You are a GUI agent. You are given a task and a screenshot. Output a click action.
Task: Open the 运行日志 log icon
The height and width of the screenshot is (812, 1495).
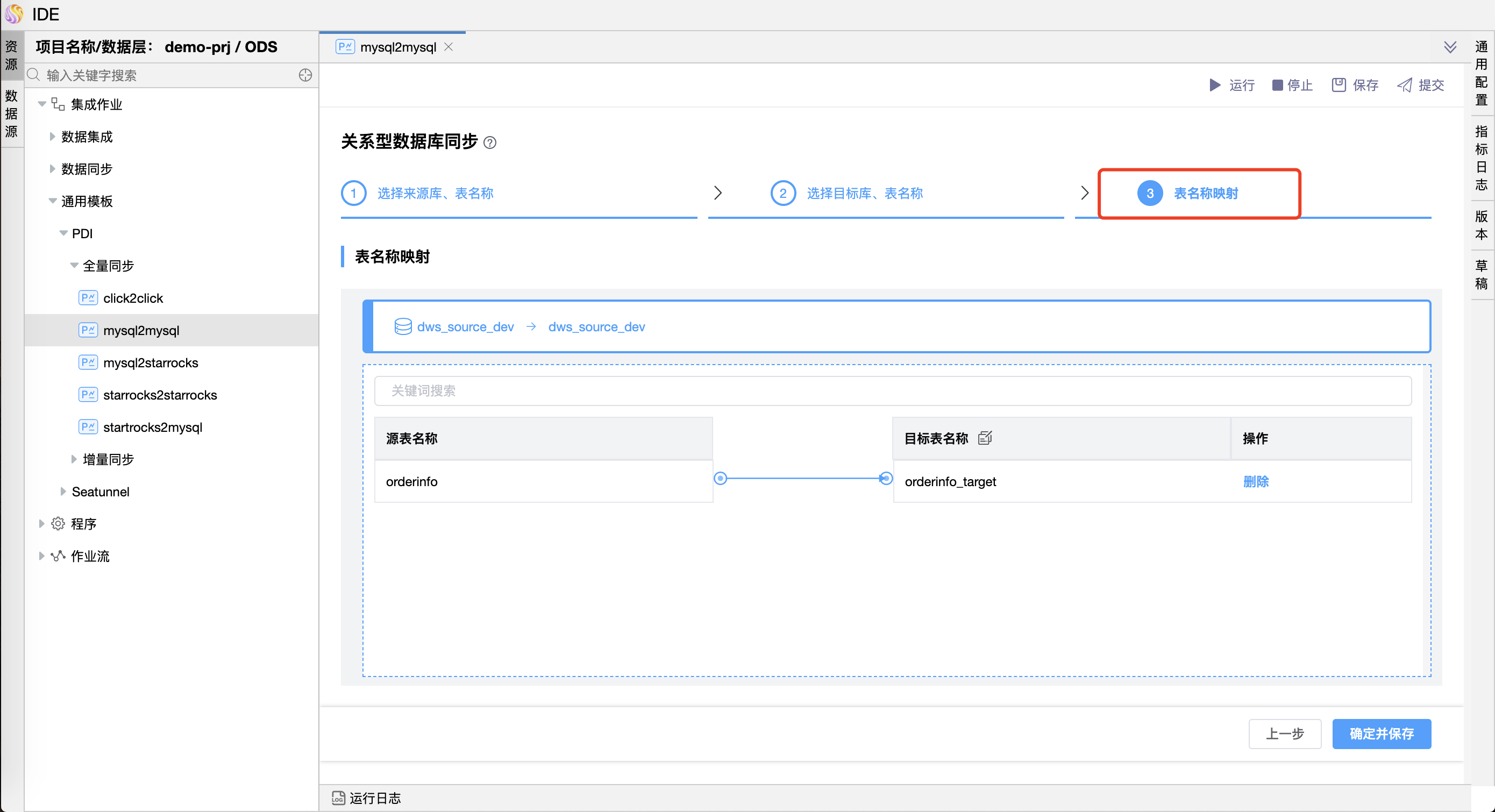338,798
